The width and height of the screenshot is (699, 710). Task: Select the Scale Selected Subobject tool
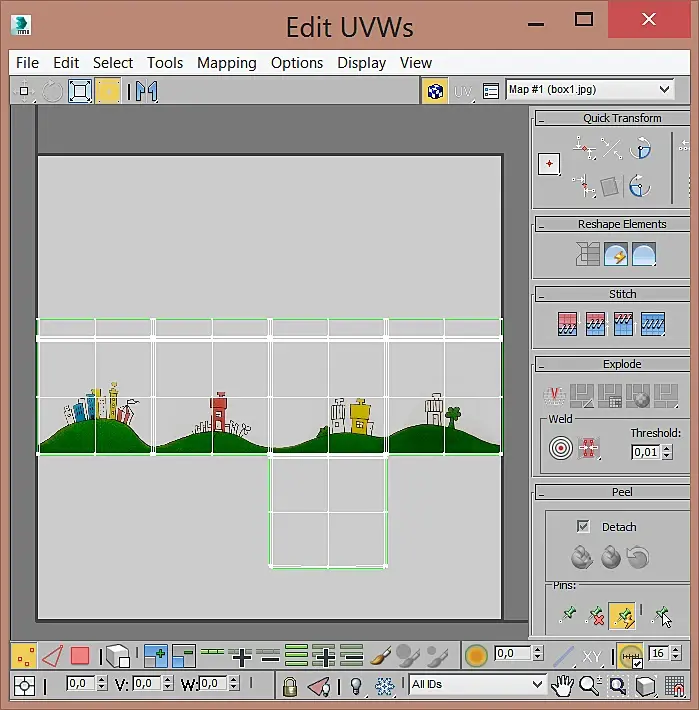[x=80, y=91]
